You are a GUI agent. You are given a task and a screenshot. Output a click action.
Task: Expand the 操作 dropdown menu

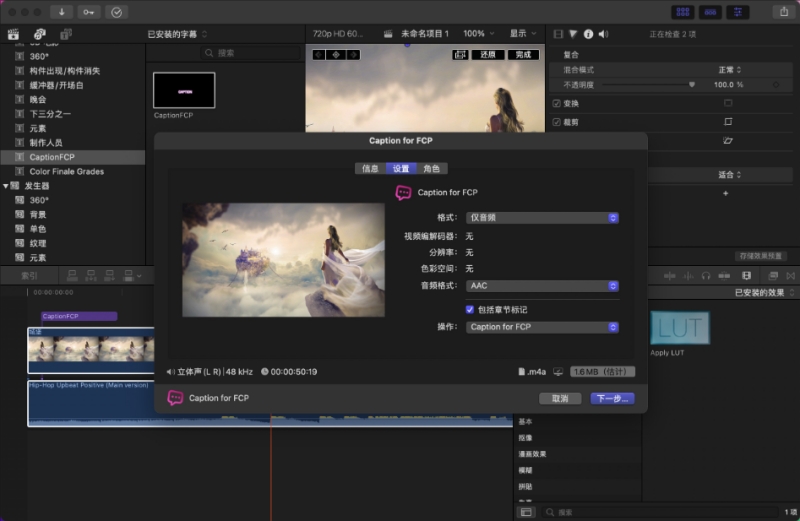[543, 327]
